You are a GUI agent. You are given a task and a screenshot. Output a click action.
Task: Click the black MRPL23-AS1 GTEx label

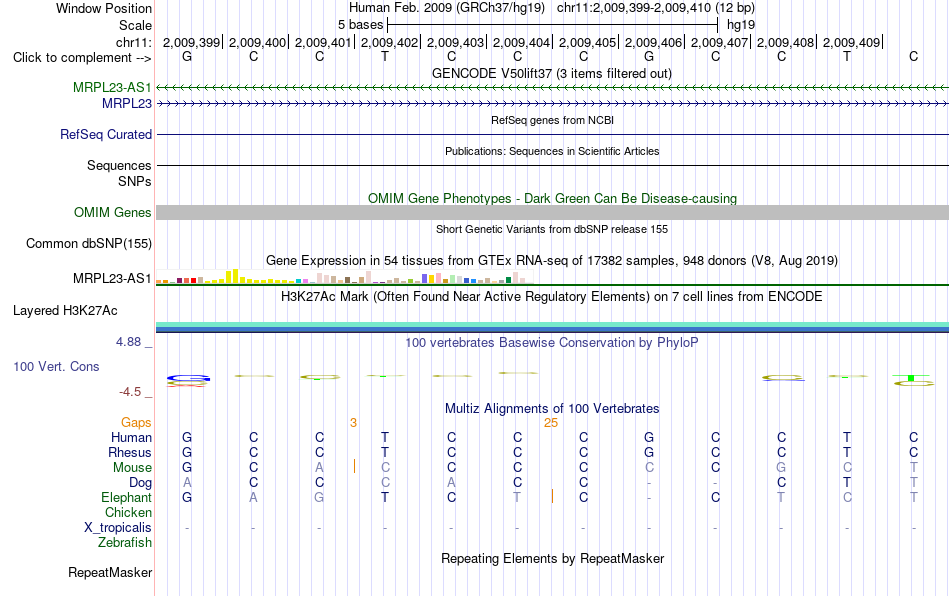[x=112, y=279]
